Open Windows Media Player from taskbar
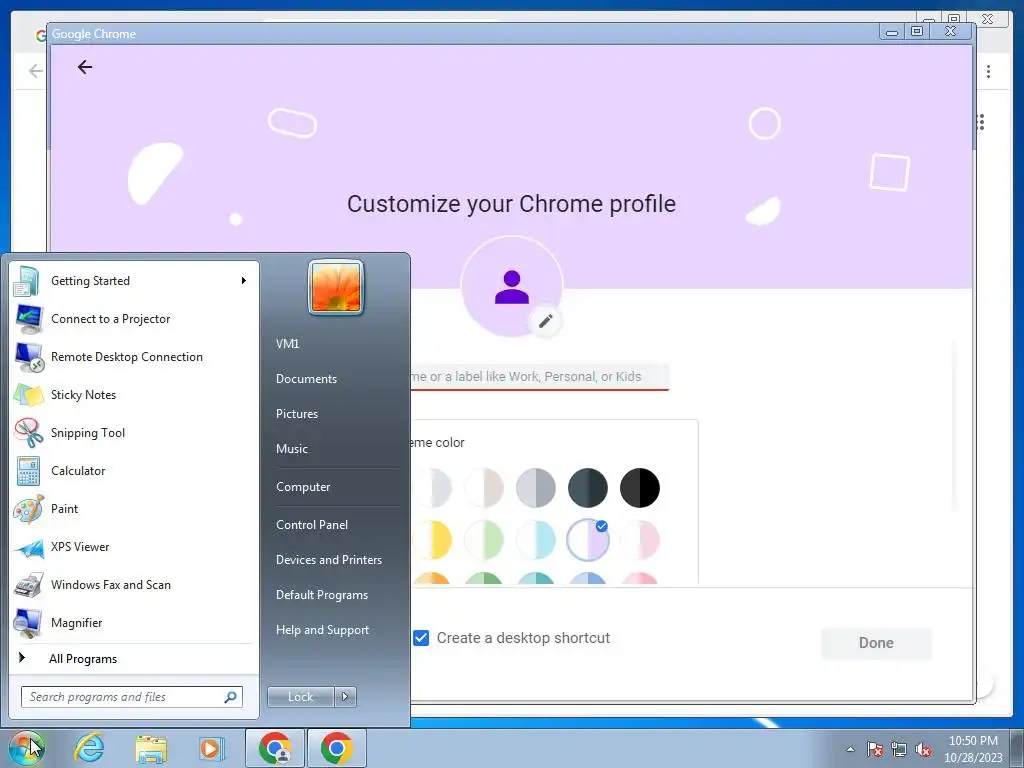The image size is (1024, 768). click(210, 748)
